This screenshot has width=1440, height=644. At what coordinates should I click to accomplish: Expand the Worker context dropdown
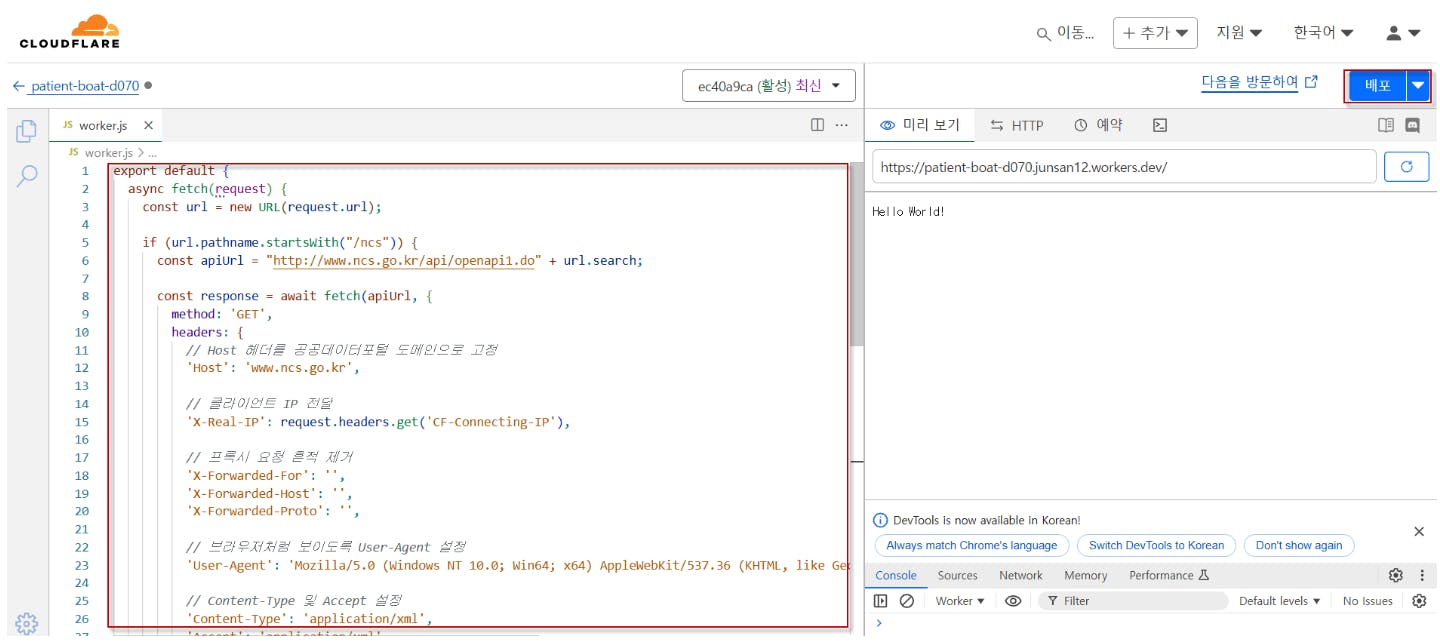(960, 601)
